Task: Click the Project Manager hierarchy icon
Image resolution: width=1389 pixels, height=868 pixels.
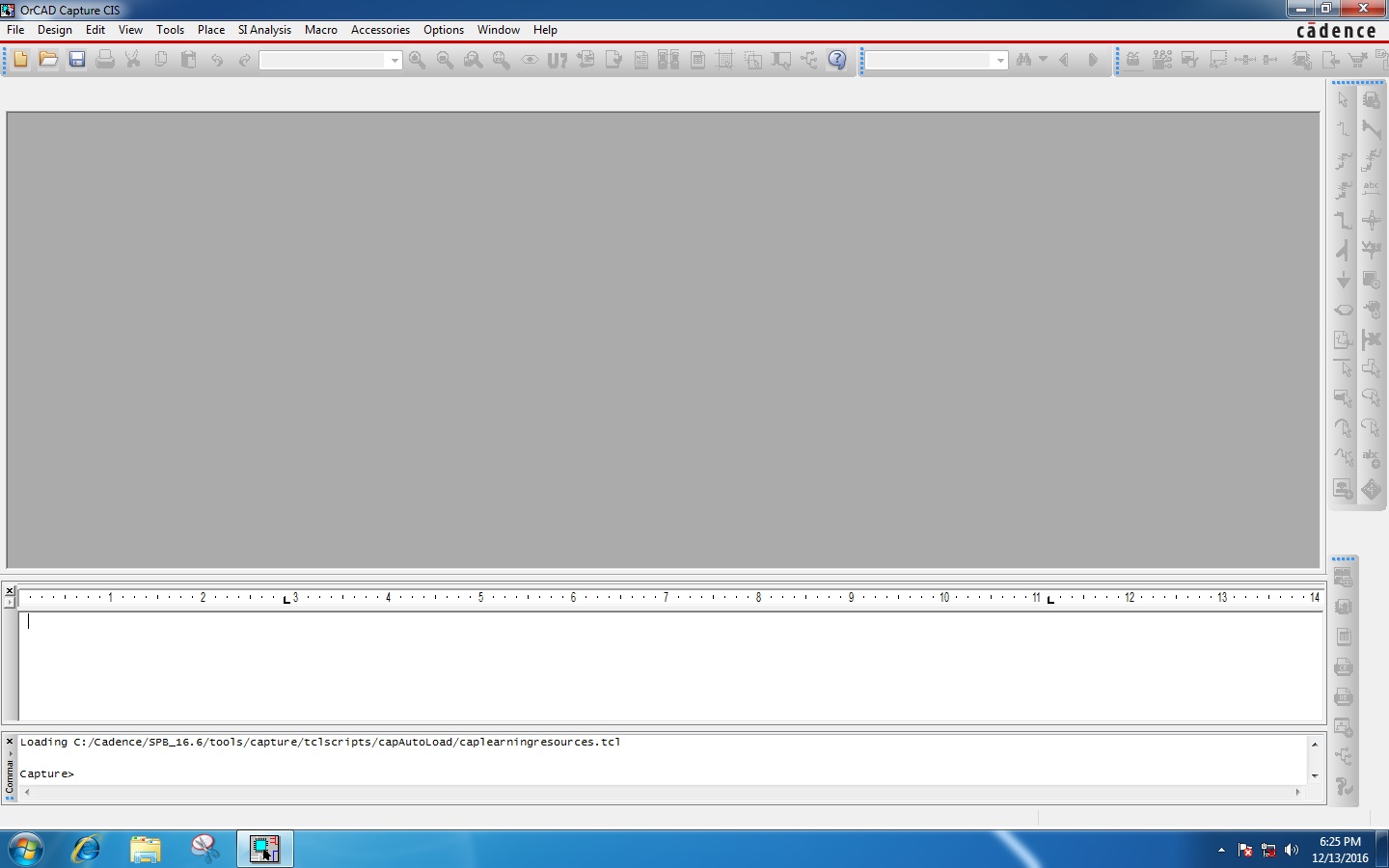Action: 809,60
